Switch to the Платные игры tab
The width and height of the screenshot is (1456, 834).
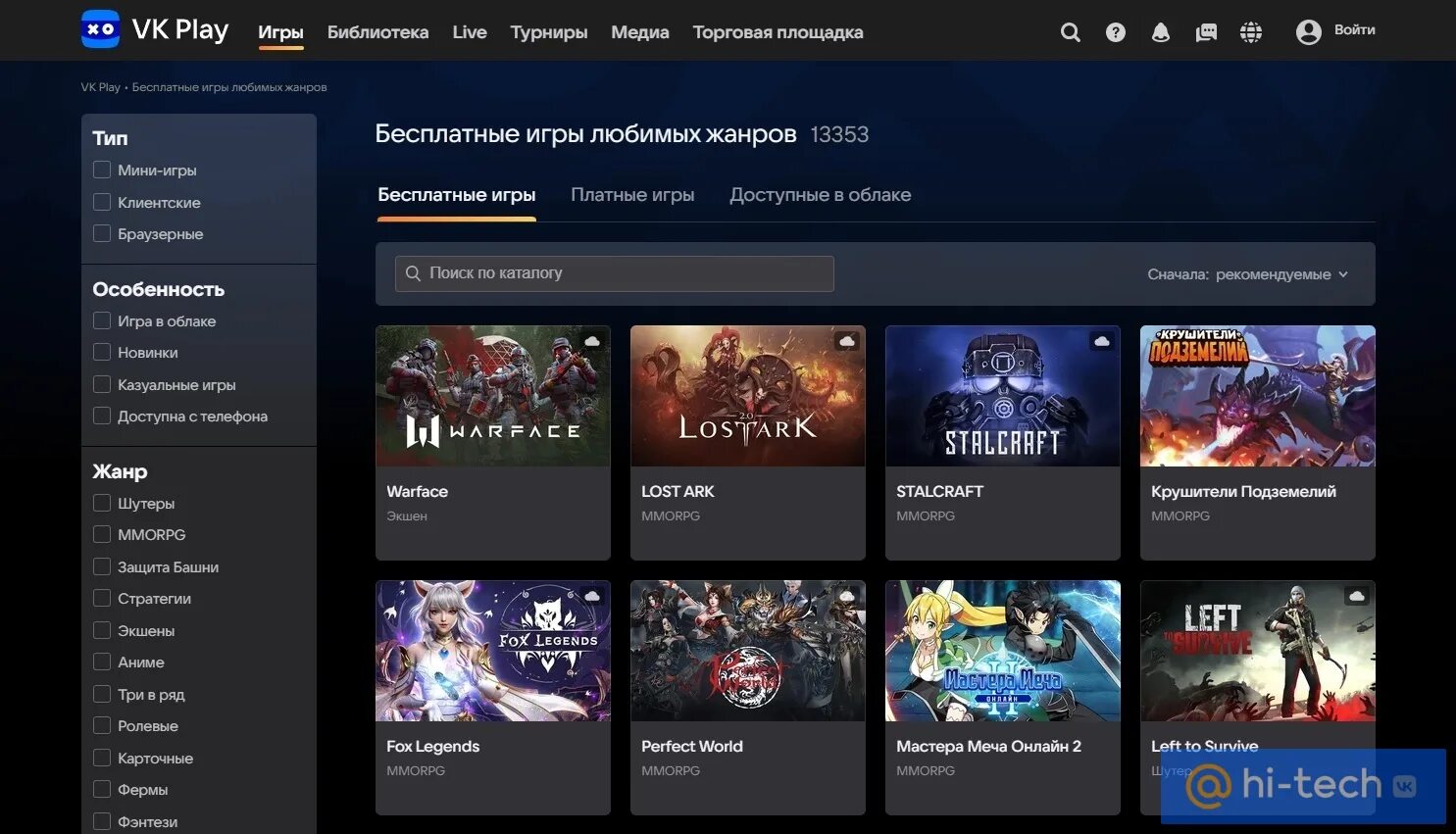click(x=632, y=195)
